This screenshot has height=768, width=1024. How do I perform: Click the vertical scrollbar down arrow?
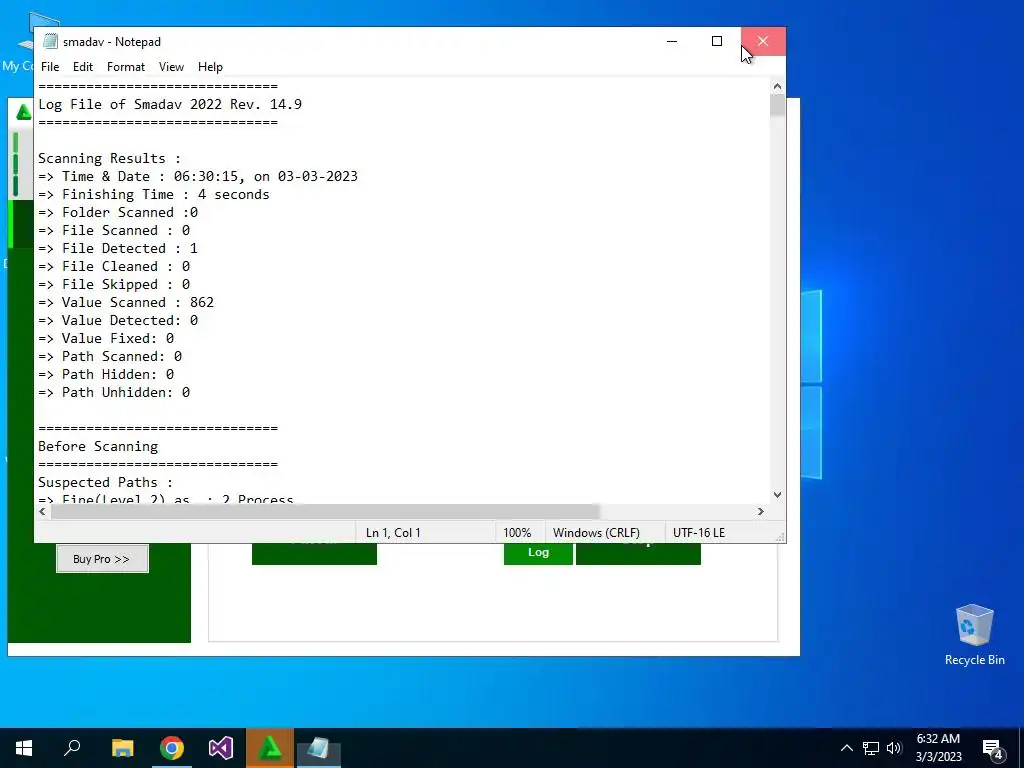pos(777,495)
